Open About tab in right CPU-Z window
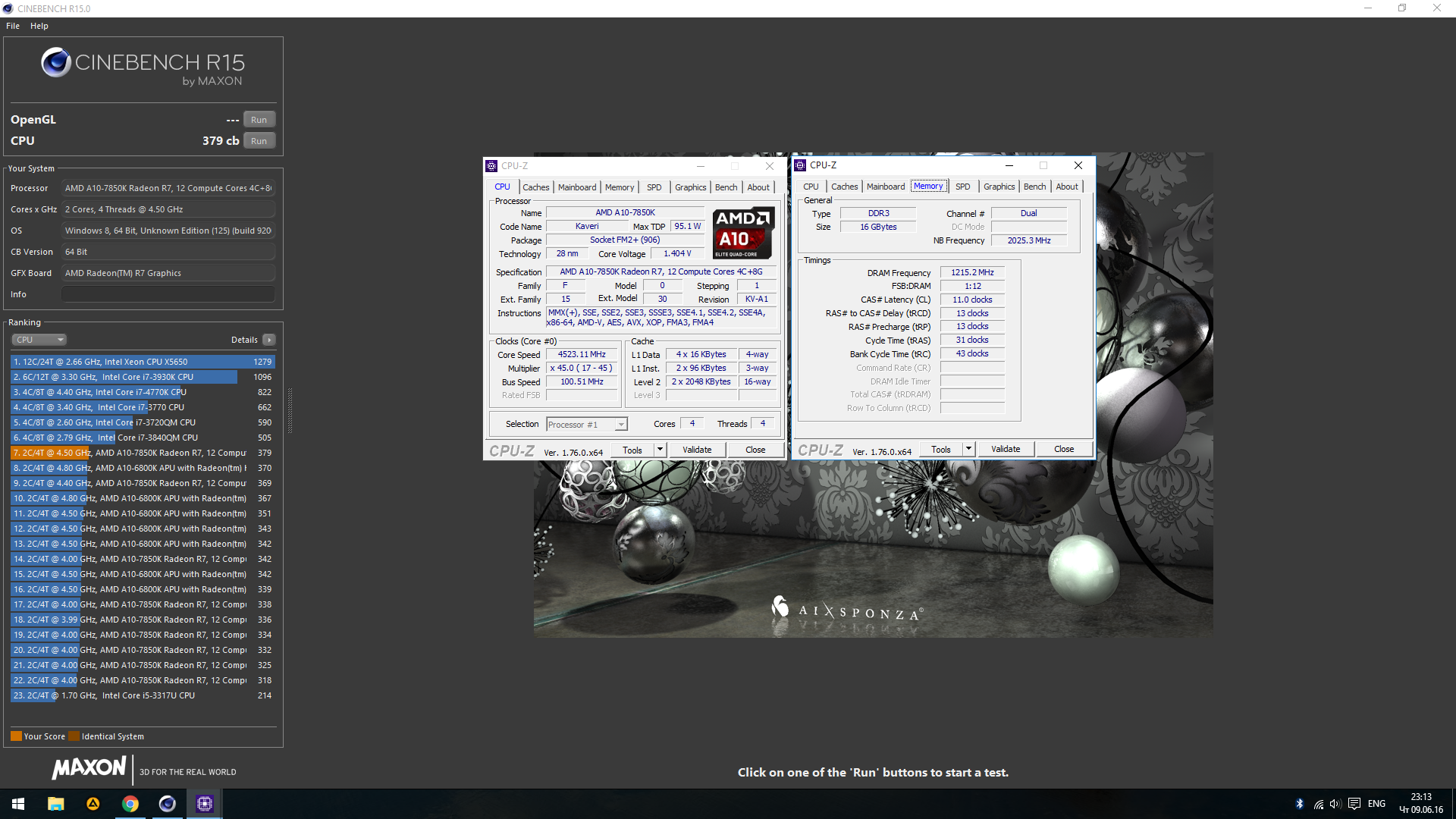This screenshot has width=1456, height=819. click(1067, 187)
